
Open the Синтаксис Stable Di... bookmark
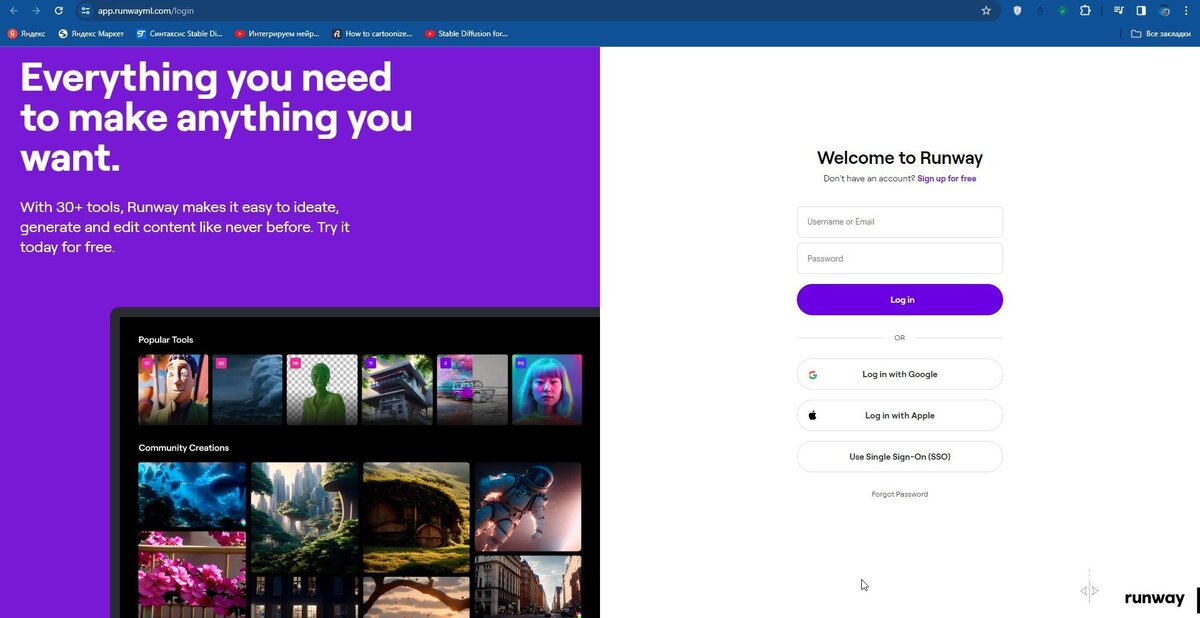180,33
